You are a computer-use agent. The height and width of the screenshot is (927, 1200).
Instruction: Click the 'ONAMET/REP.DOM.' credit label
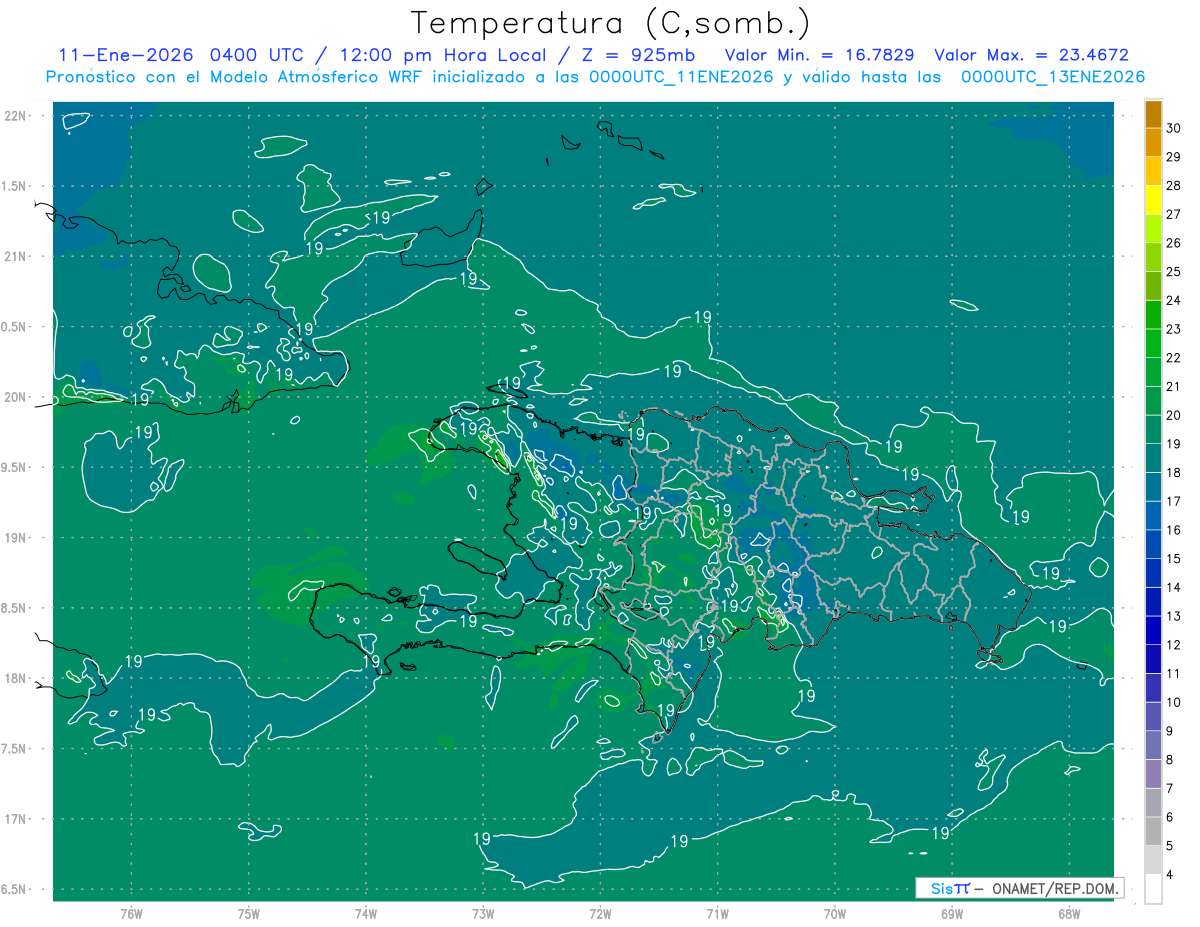coord(1055,888)
